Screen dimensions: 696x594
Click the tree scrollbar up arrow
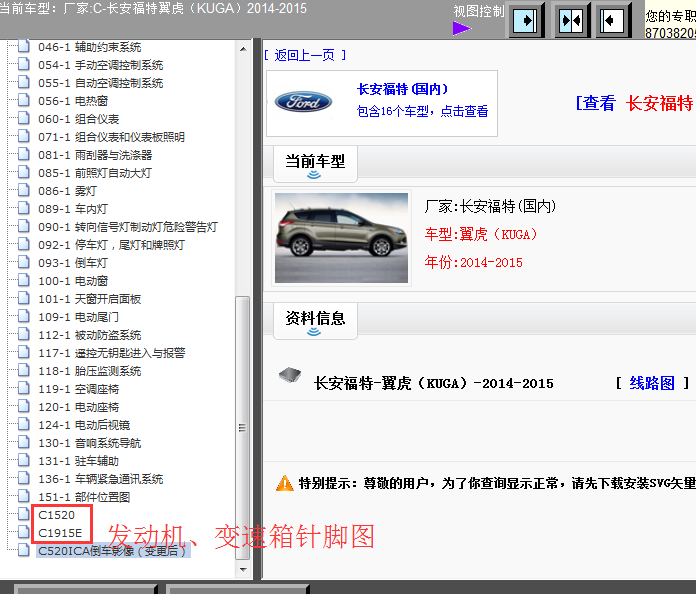tap(243, 49)
